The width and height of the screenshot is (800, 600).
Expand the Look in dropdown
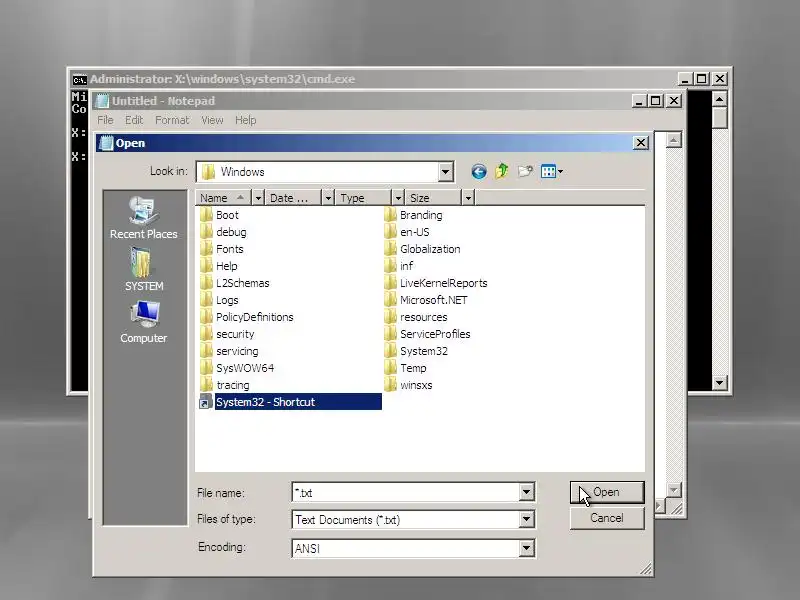445,172
